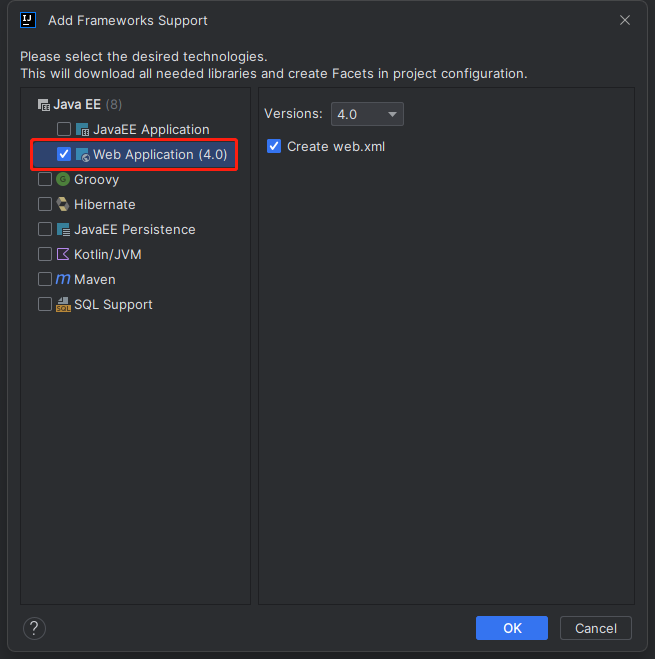
Task: Select the SQL Support list entry
Action: pyautogui.click(x=113, y=305)
